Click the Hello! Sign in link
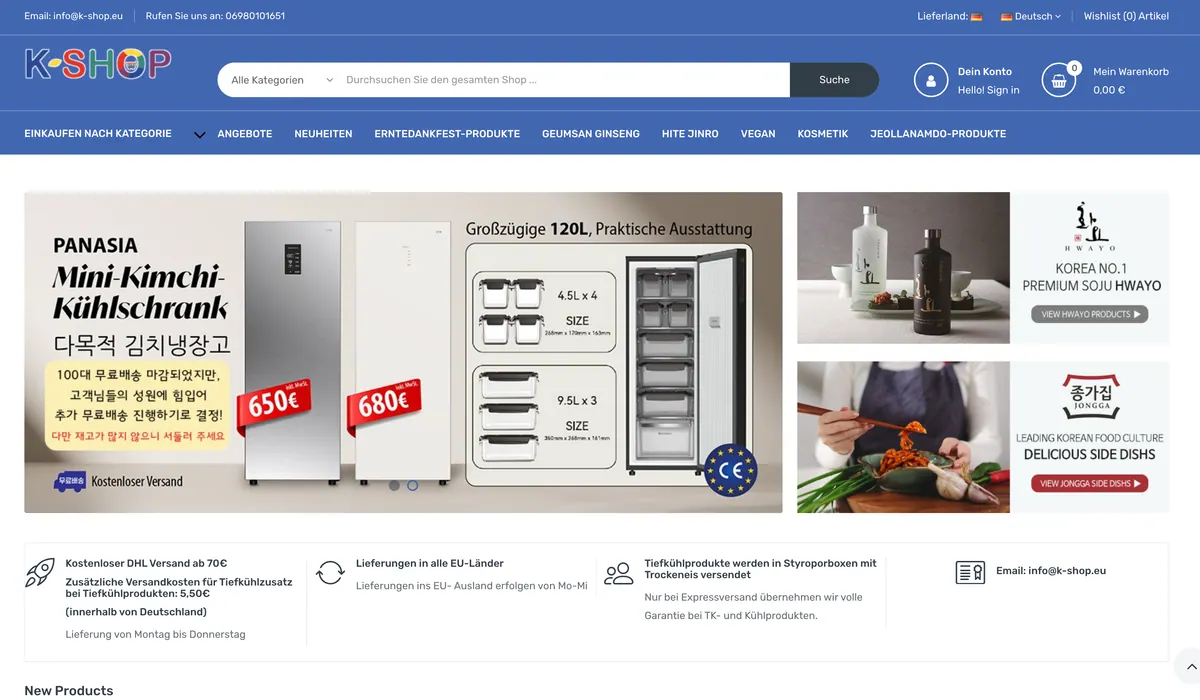This screenshot has width=1200, height=700. (989, 90)
